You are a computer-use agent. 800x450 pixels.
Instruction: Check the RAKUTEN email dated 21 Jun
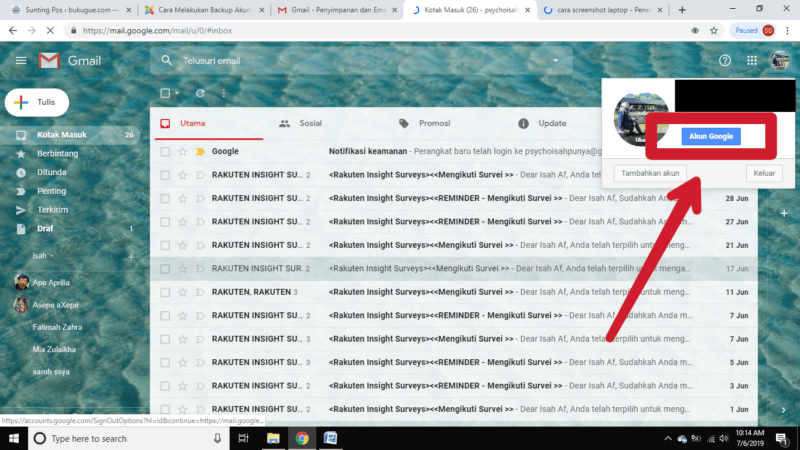(165, 245)
